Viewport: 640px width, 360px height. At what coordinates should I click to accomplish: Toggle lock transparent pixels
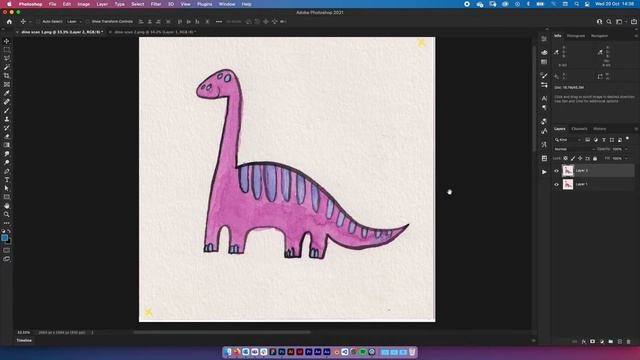point(566,158)
